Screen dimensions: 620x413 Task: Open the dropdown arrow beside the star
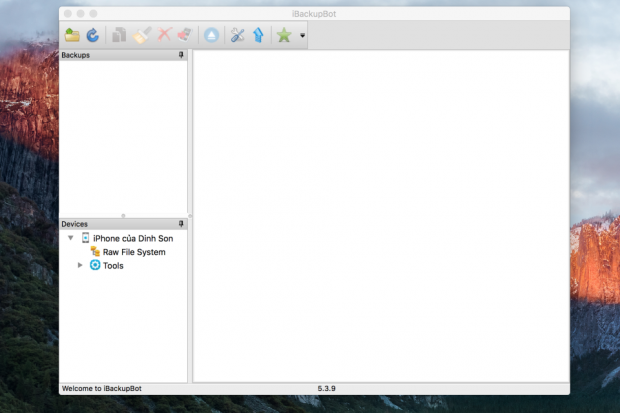[x=302, y=36]
